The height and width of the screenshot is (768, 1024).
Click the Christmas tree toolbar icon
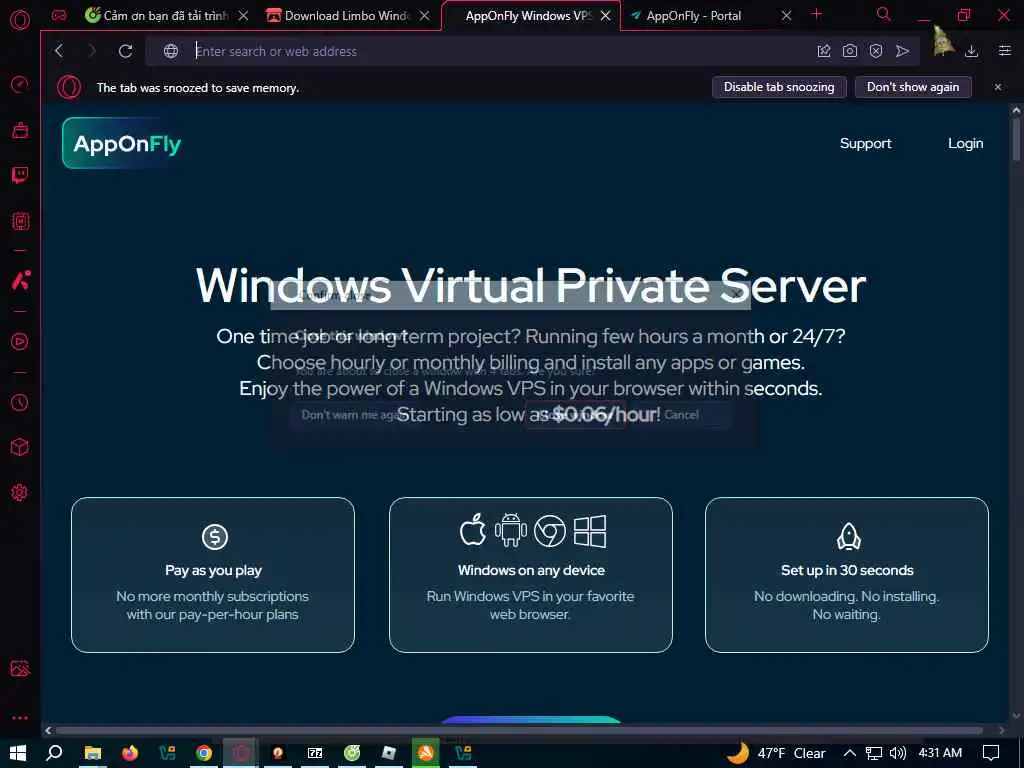pyautogui.click(x=942, y=42)
